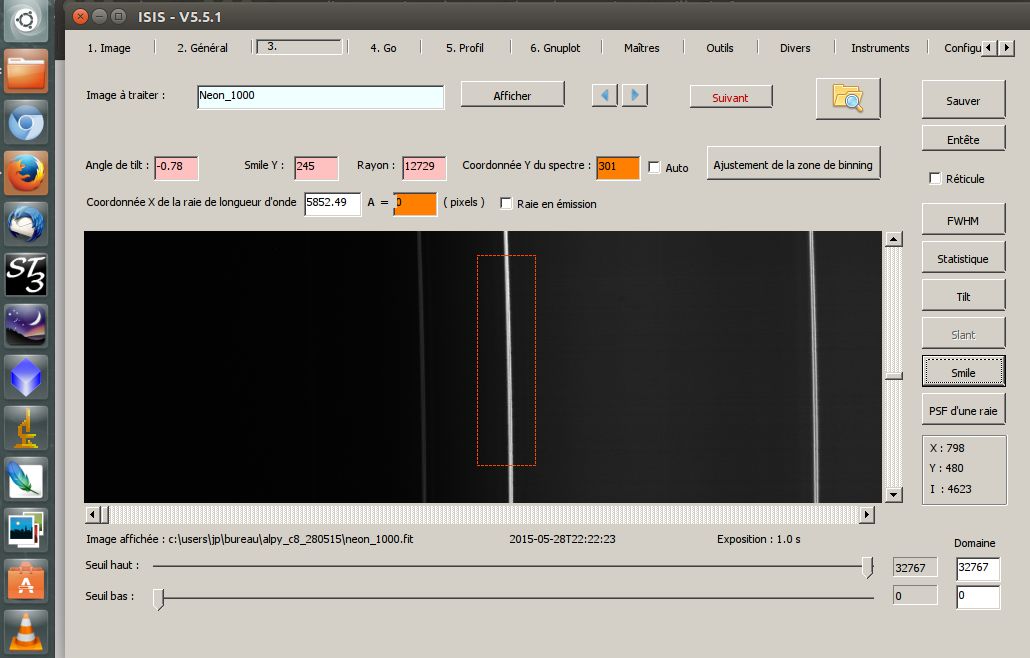Open the Maîtres tab
Screen dimensions: 1030x658
tap(642, 48)
